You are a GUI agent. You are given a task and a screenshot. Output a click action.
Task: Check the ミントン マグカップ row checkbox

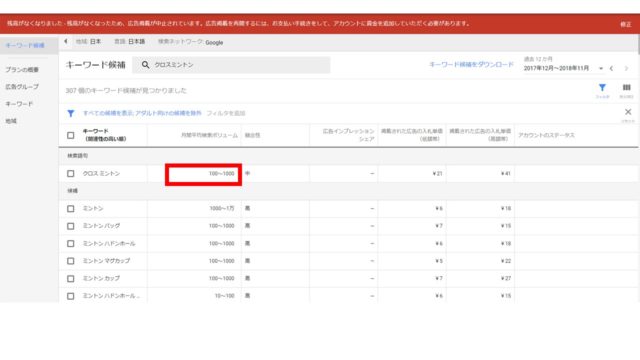[x=71, y=261]
